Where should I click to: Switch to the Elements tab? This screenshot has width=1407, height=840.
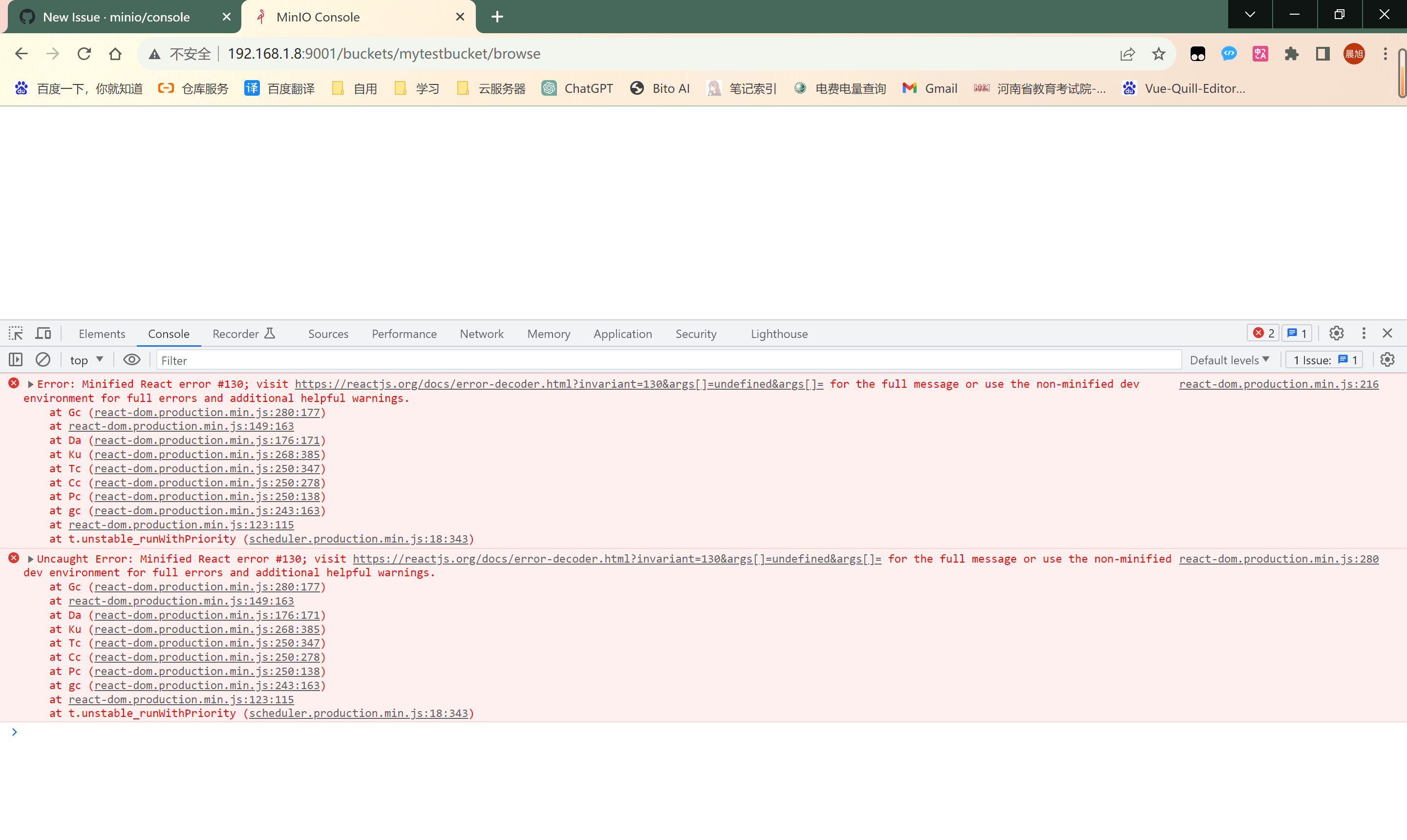click(x=102, y=334)
